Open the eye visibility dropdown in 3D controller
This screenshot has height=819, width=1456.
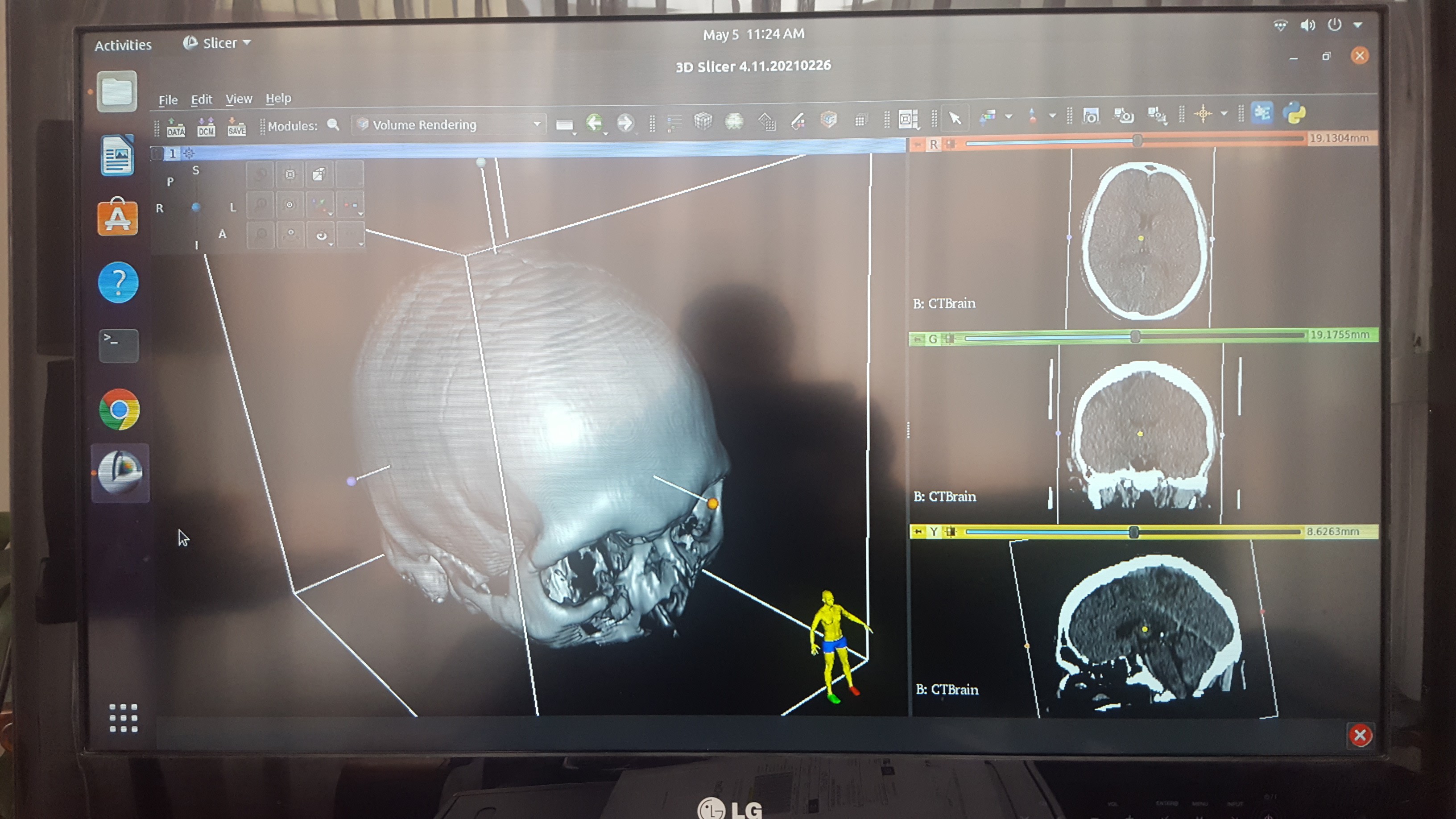pyautogui.click(x=321, y=235)
